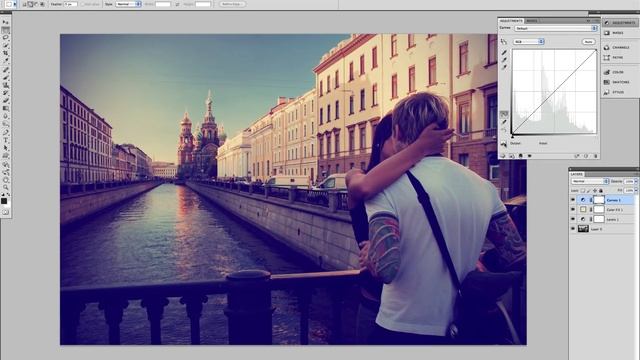The image size is (640, 360).
Task: Activate the on-image adjustment tool in Curves
Action: (x=504, y=42)
